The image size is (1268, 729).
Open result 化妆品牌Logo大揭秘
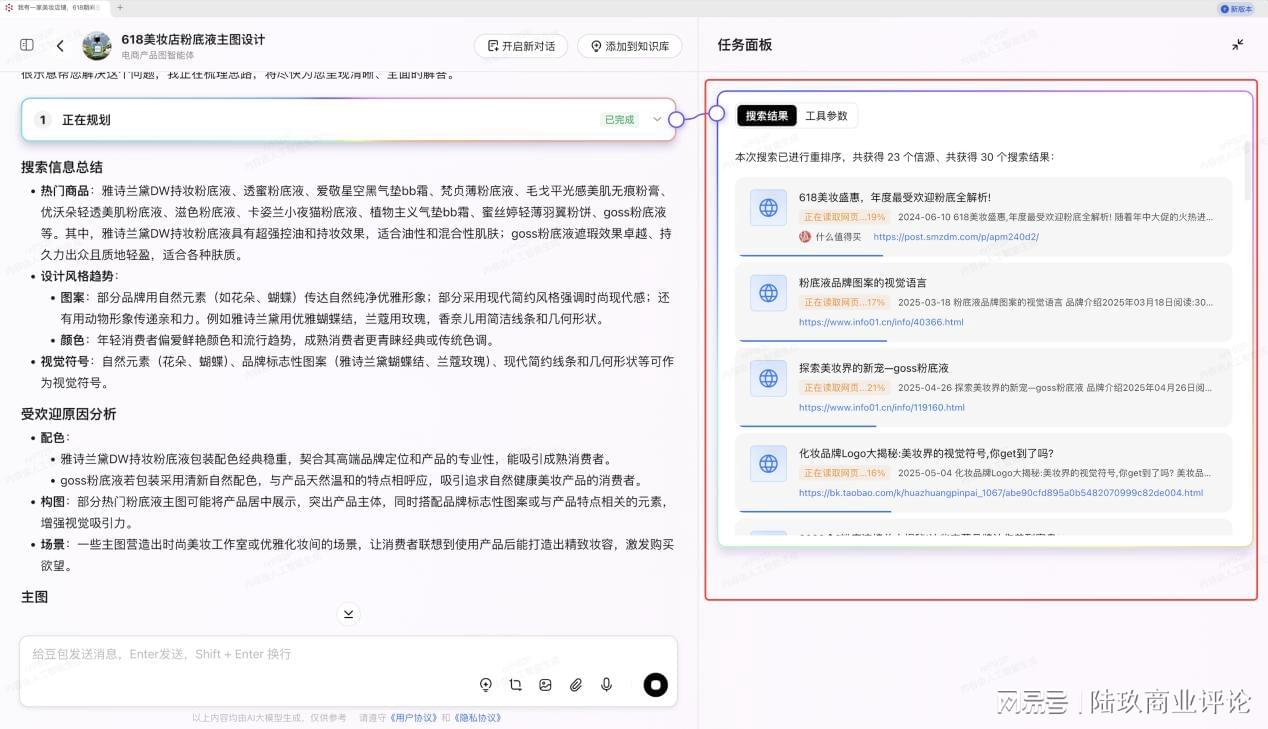click(x=926, y=453)
